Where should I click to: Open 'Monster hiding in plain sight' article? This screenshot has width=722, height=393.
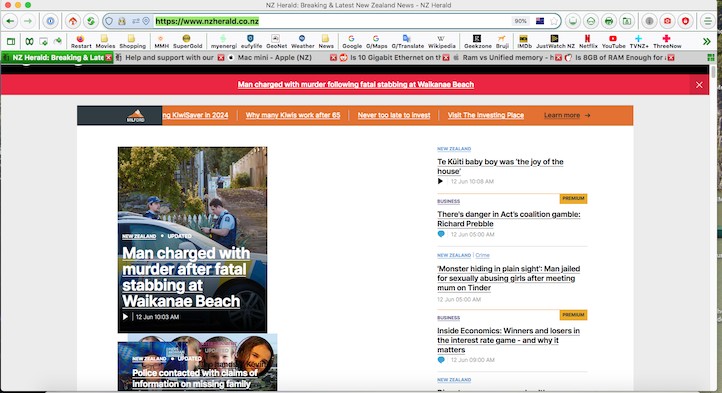pyautogui.click(x=508, y=278)
